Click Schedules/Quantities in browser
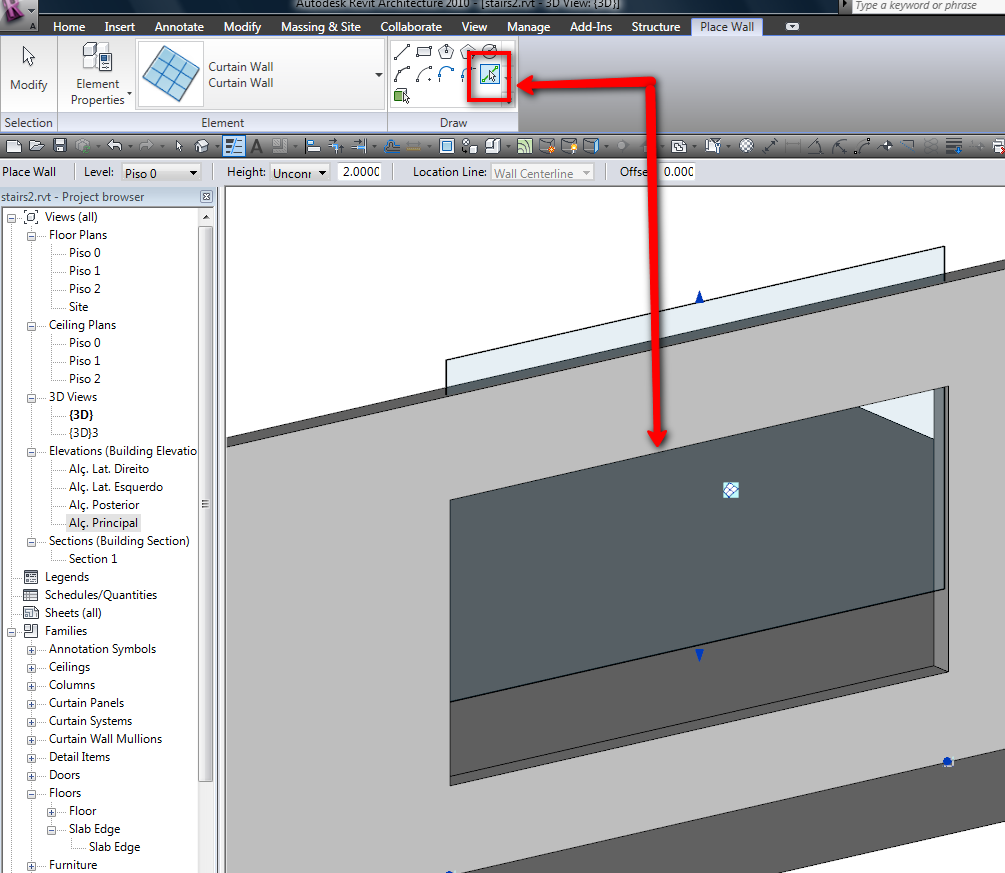The width and height of the screenshot is (1005, 873). 101,595
